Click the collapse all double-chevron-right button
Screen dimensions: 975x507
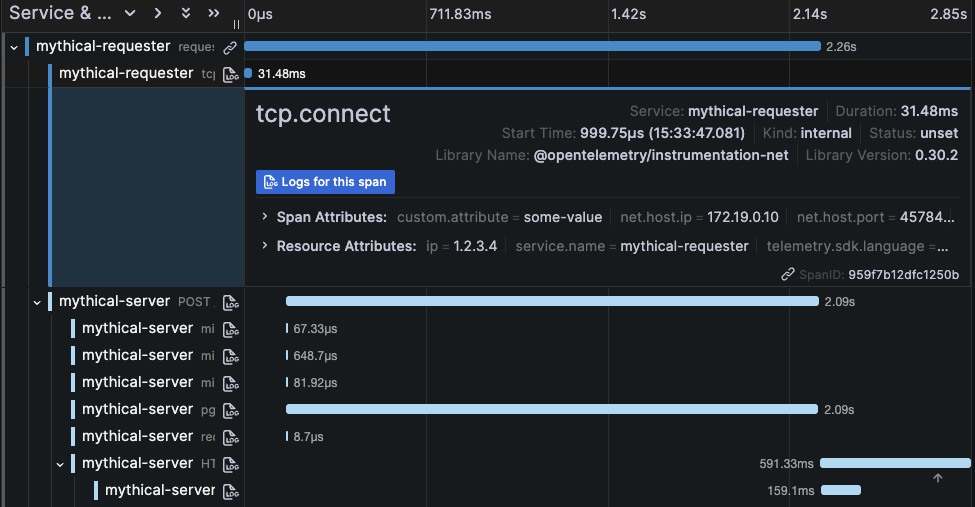(x=213, y=14)
